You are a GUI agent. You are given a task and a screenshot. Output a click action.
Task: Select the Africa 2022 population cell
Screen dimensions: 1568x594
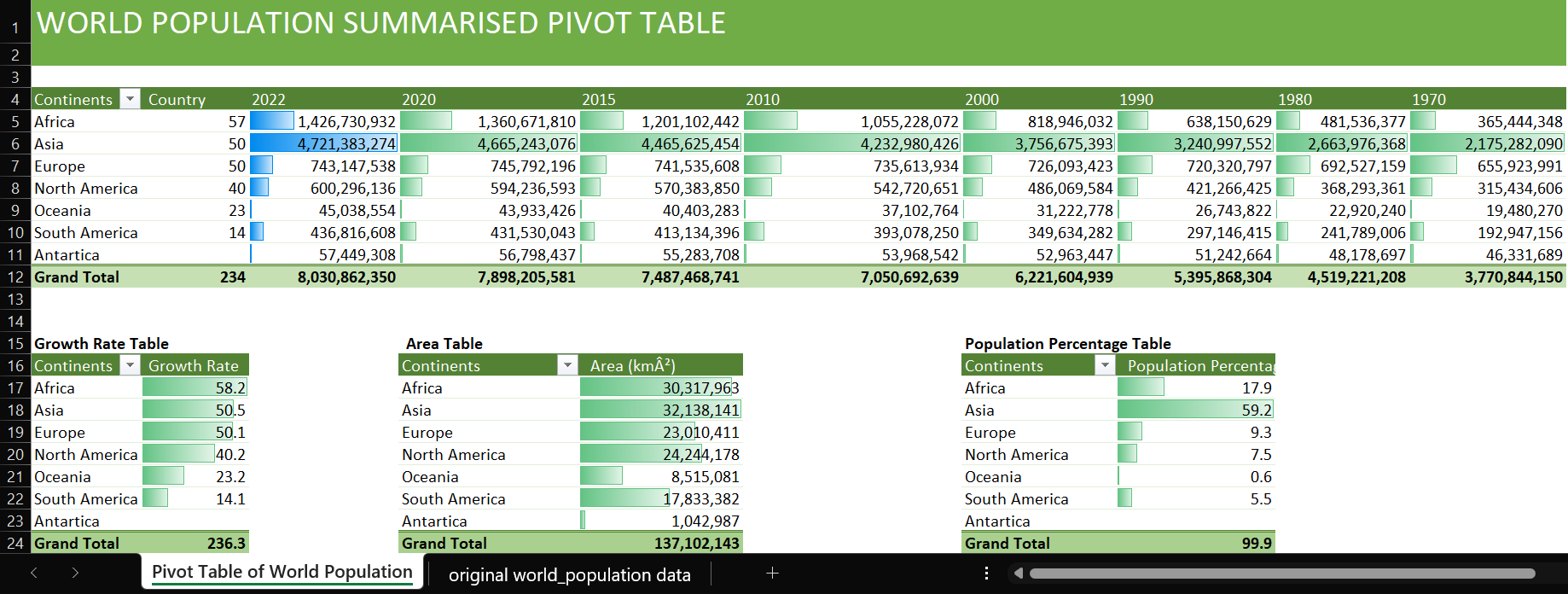[323, 121]
